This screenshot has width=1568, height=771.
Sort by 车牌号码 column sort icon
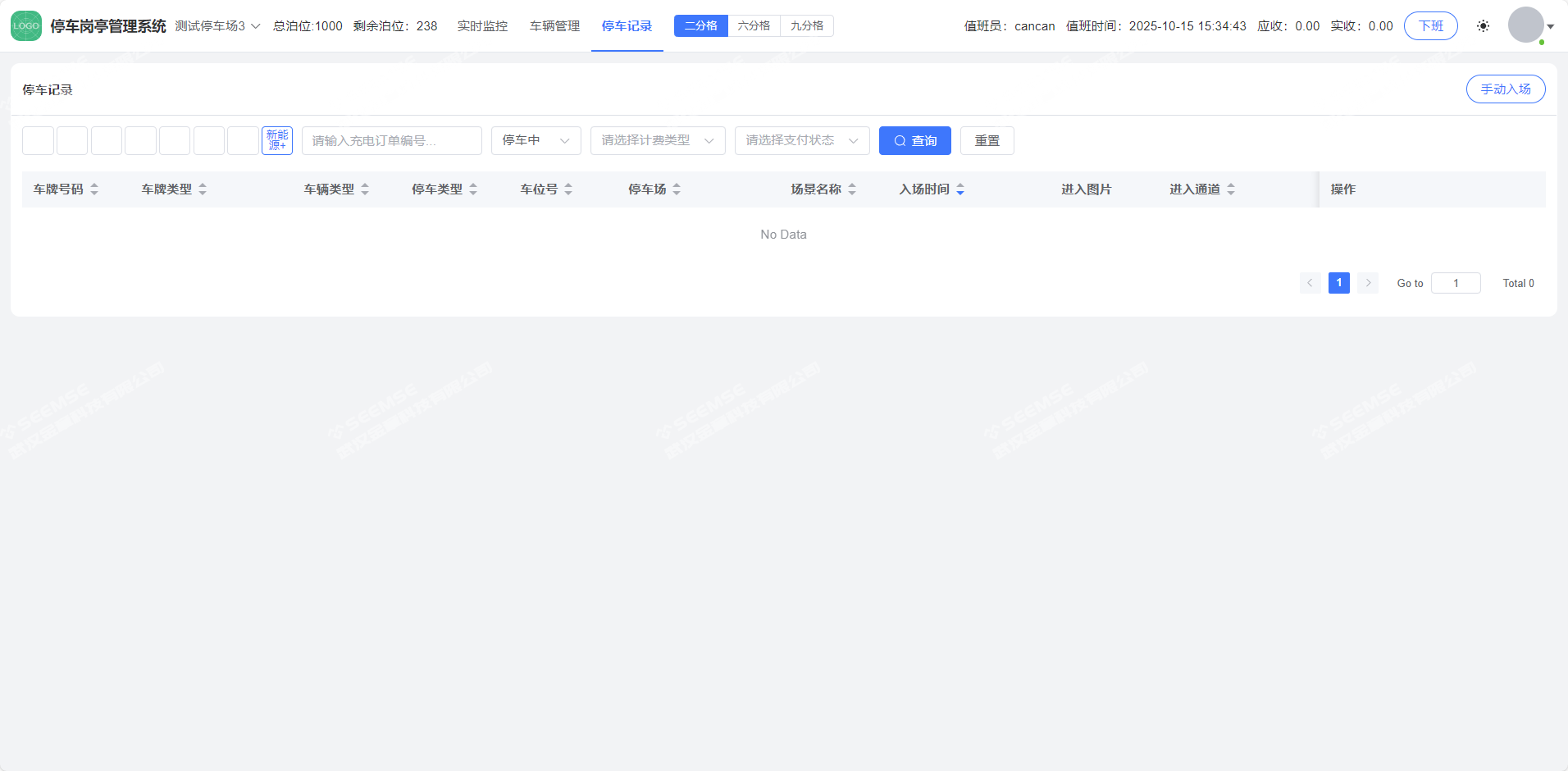pyautogui.click(x=94, y=189)
